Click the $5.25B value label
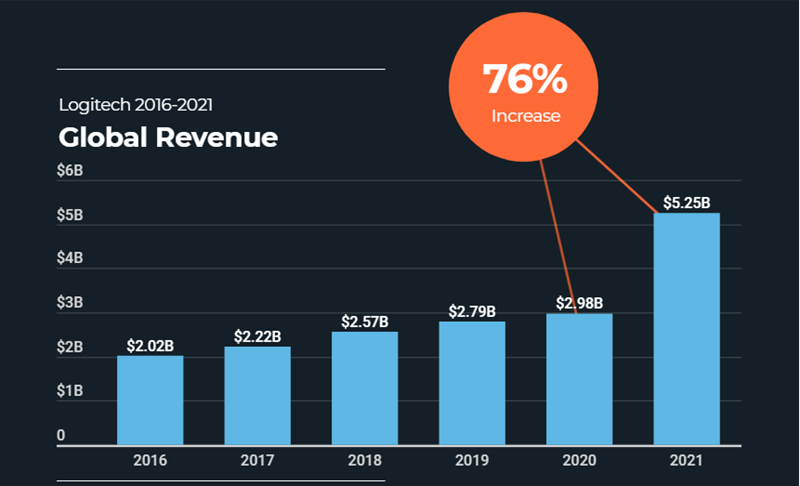The width and height of the screenshot is (800, 486). click(x=686, y=203)
